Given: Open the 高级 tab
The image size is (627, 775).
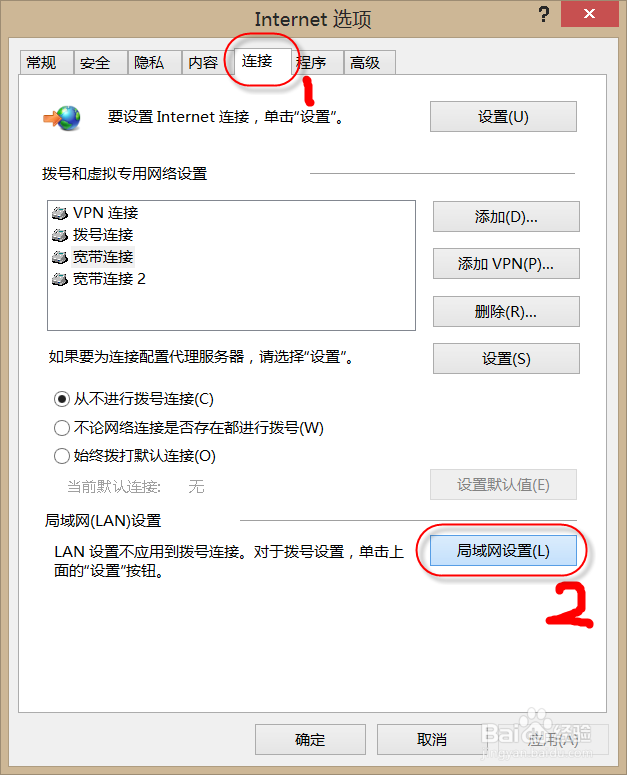Looking at the screenshot, I should click(x=370, y=63).
